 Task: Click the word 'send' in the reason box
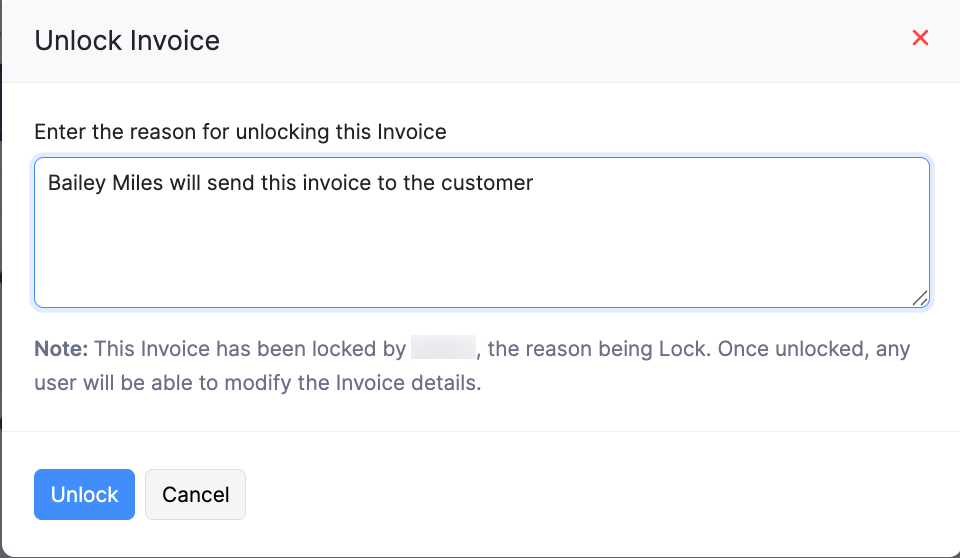[229, 184]
